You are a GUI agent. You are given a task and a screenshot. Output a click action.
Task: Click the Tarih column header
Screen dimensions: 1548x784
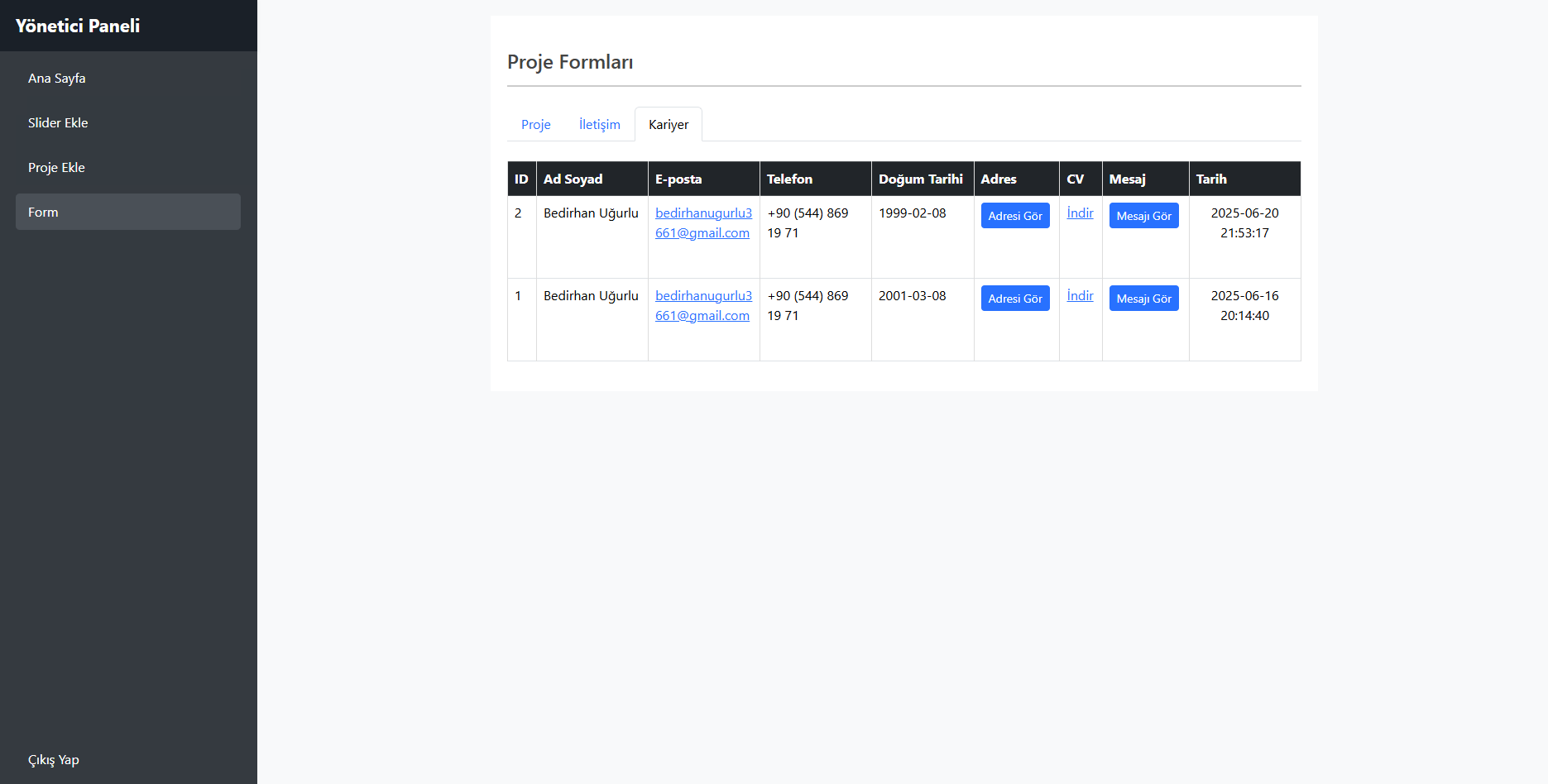(x=1211, y=179)
